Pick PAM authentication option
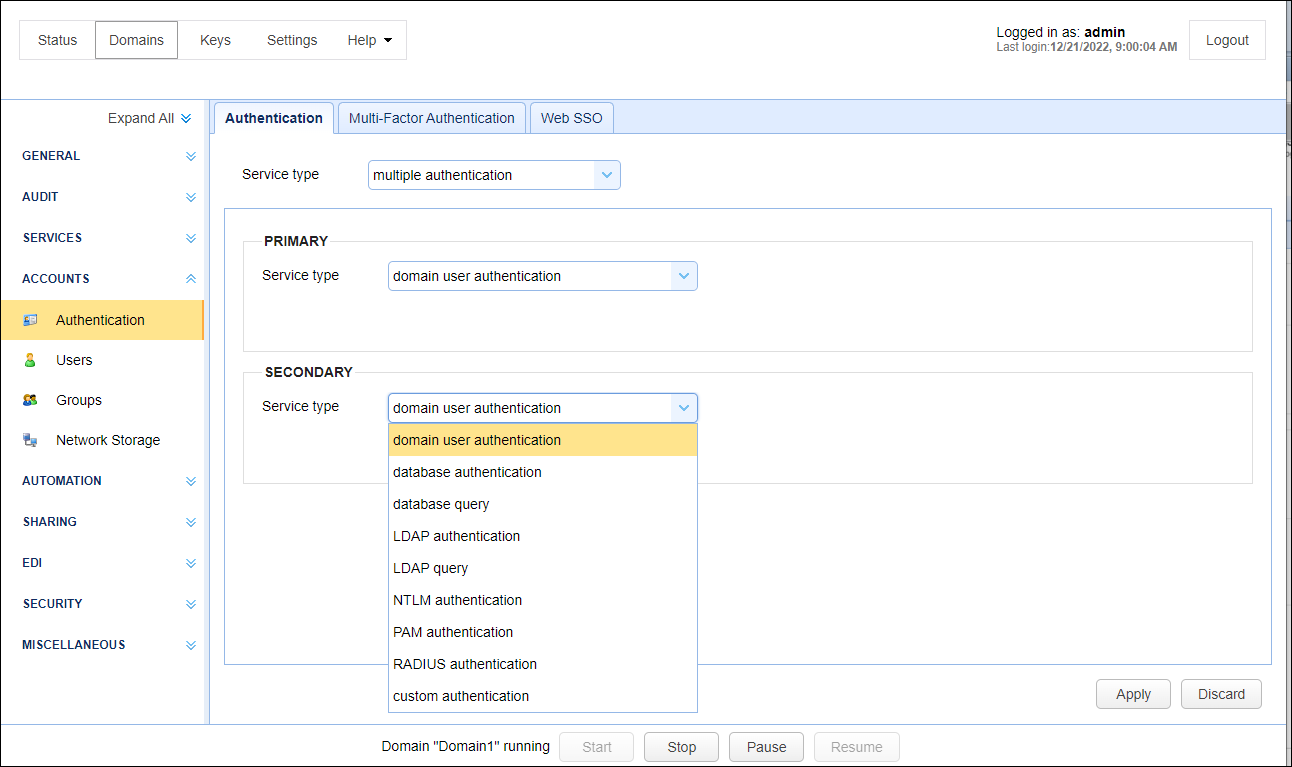The width and height of the screenshot is (1292, 767). (x=543, y=632)
